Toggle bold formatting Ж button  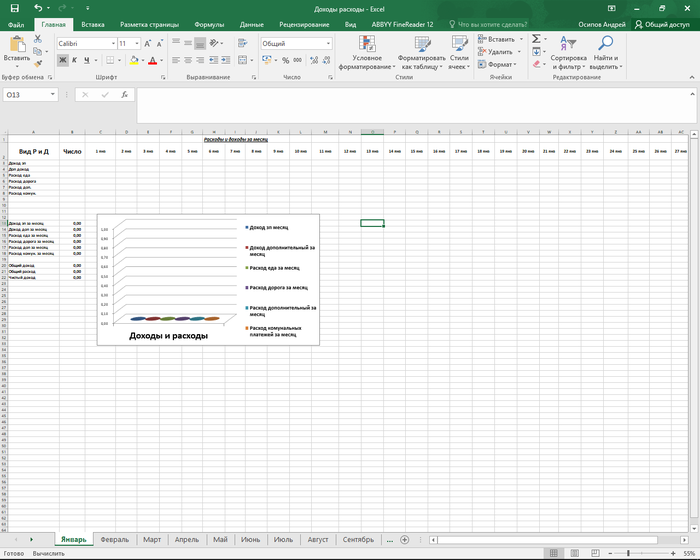(62, 60)
